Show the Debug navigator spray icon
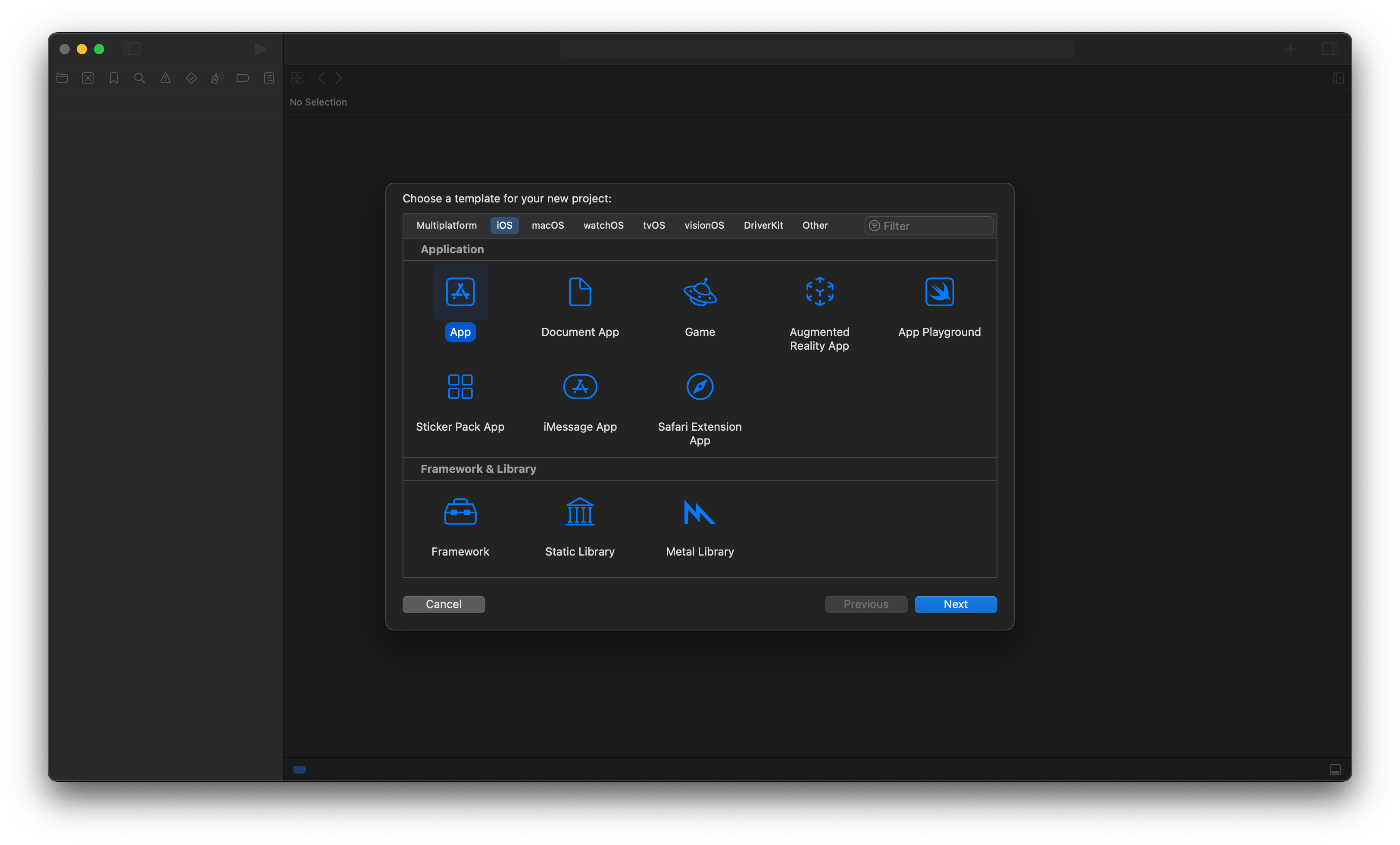 217,78
